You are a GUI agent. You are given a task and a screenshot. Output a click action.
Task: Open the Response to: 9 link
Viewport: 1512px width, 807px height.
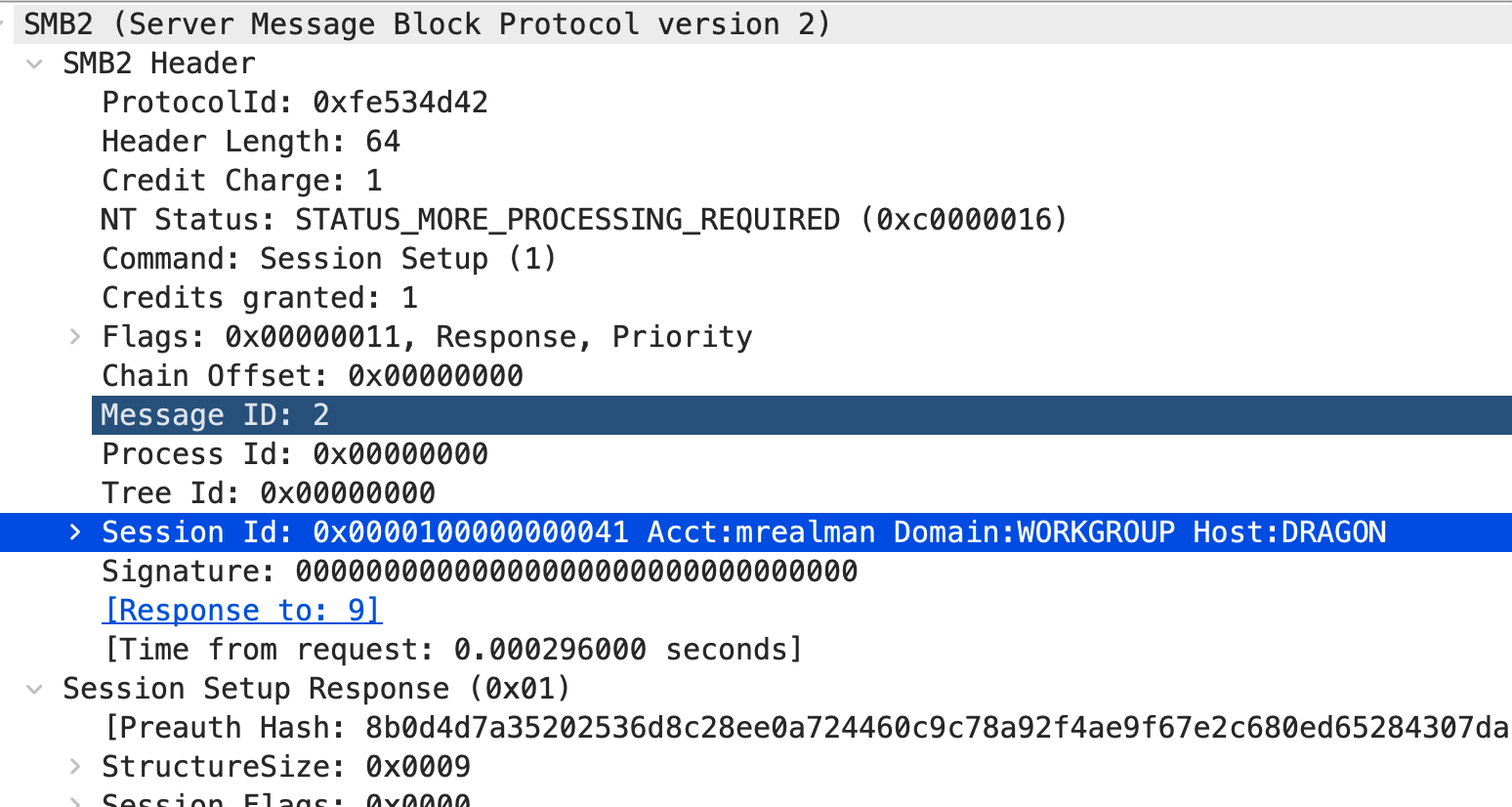pos(242,611)
